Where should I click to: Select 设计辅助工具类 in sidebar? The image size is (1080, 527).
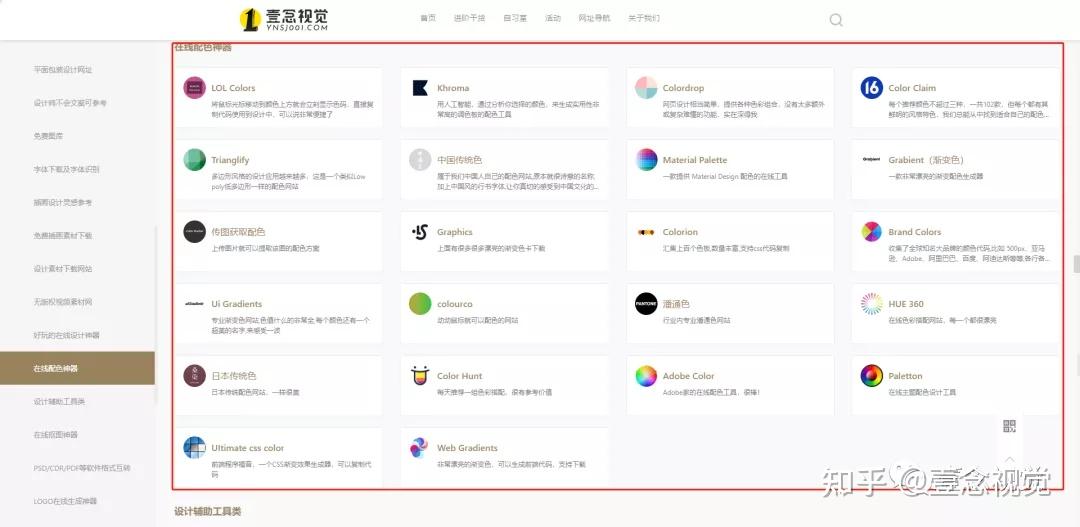(x=59, y=402)
